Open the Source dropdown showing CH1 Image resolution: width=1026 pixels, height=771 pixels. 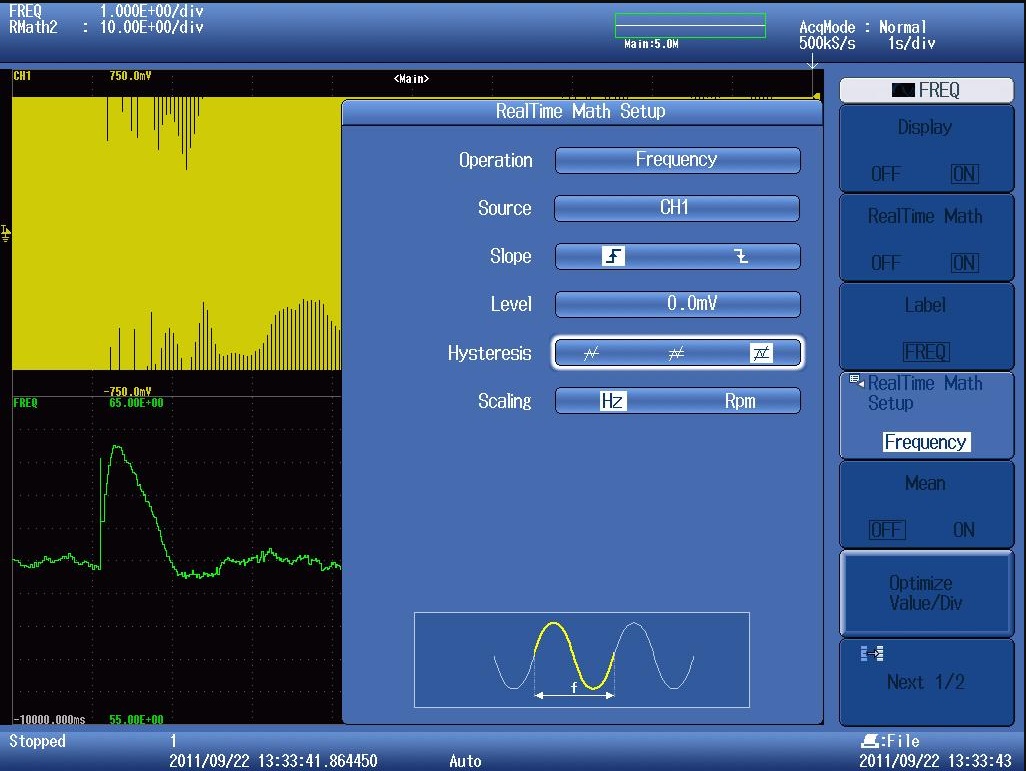pos(677,208)
